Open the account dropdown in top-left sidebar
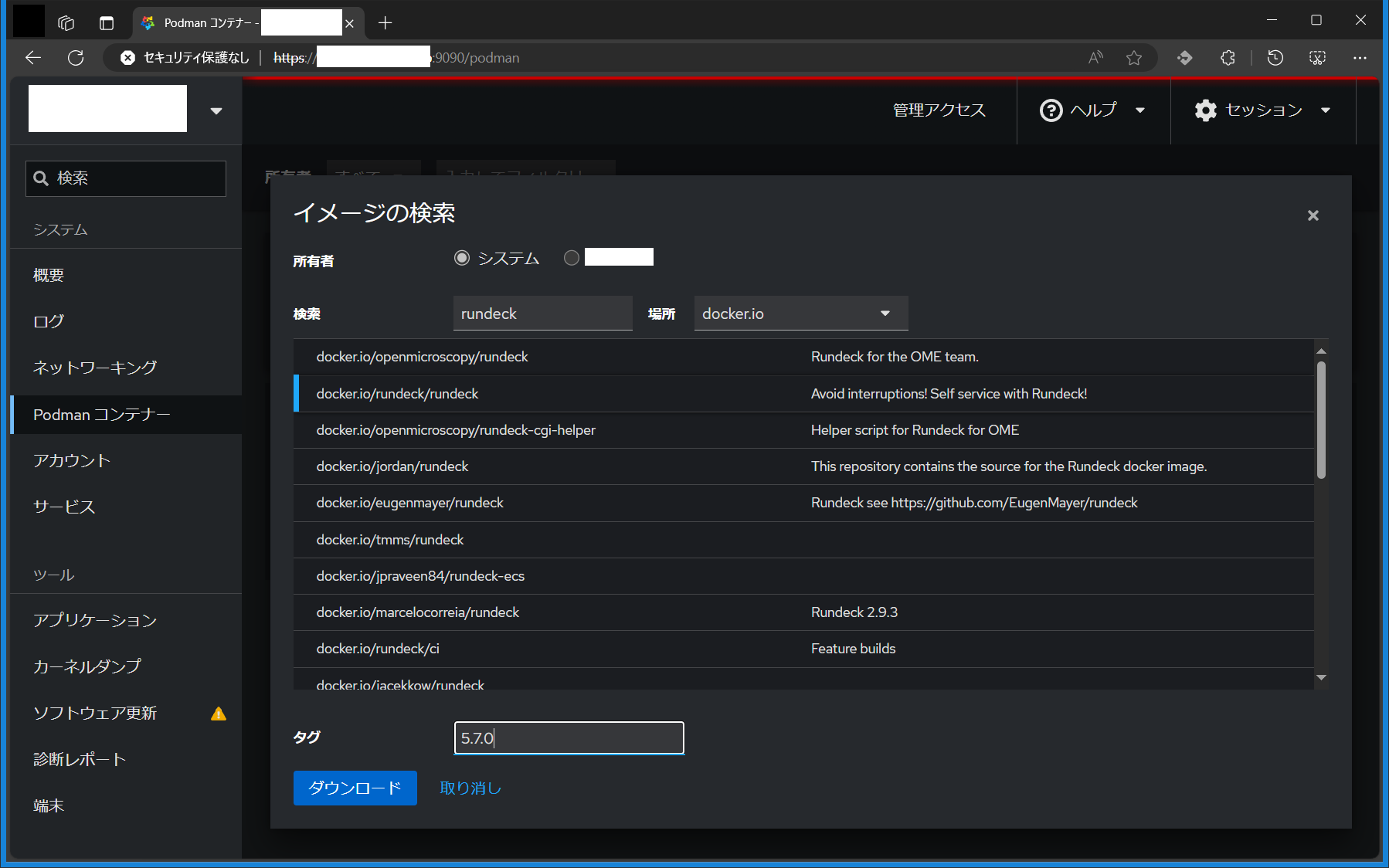 [x=216, y=110]
